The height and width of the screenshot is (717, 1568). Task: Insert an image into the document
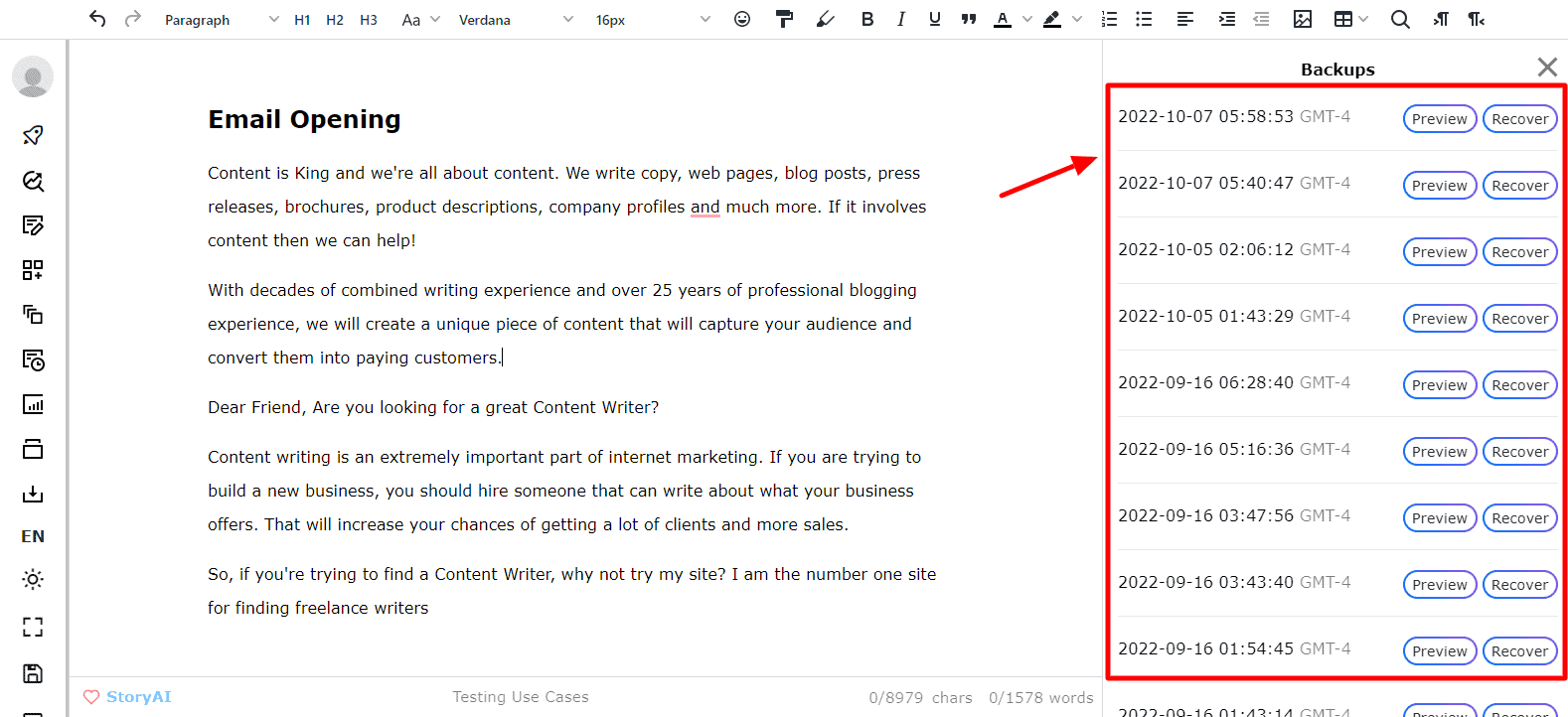[1303, 19]
